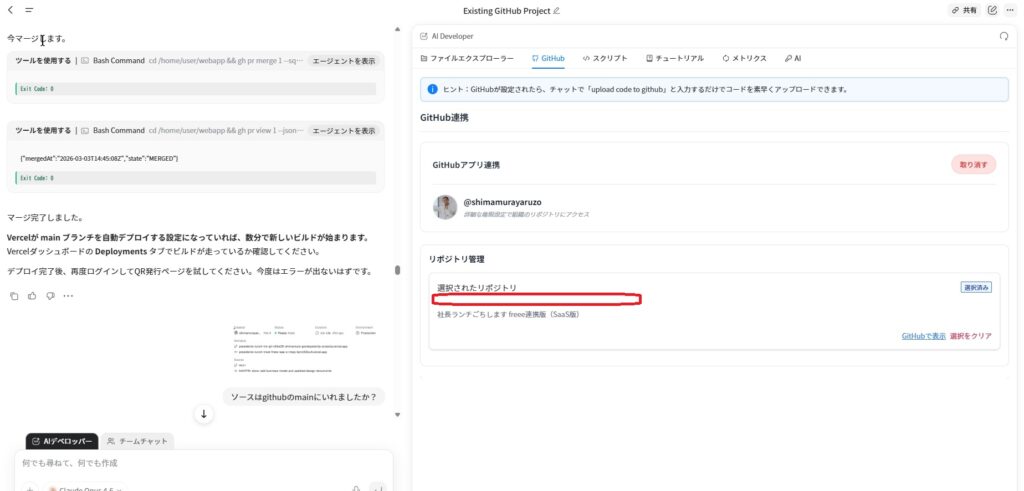Click the pencil icon beside the project title
This screenshot has height=491, width=1024.
tap(557, 10)
